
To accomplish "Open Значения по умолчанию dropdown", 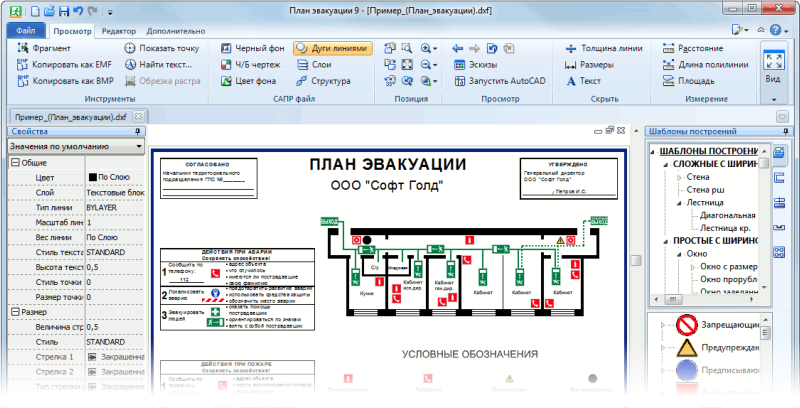I will [x=76, y=146].
